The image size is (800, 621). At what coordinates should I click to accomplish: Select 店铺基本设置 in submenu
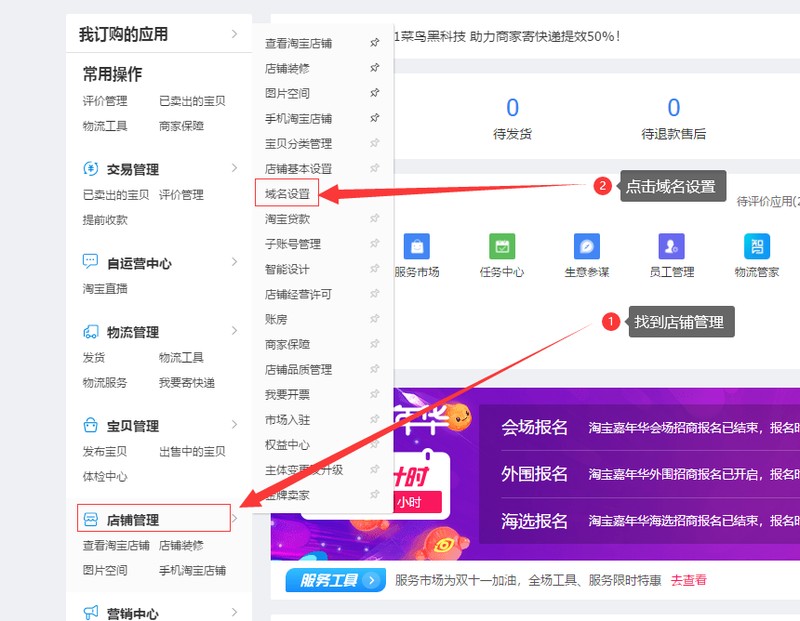tap(298, 169)
